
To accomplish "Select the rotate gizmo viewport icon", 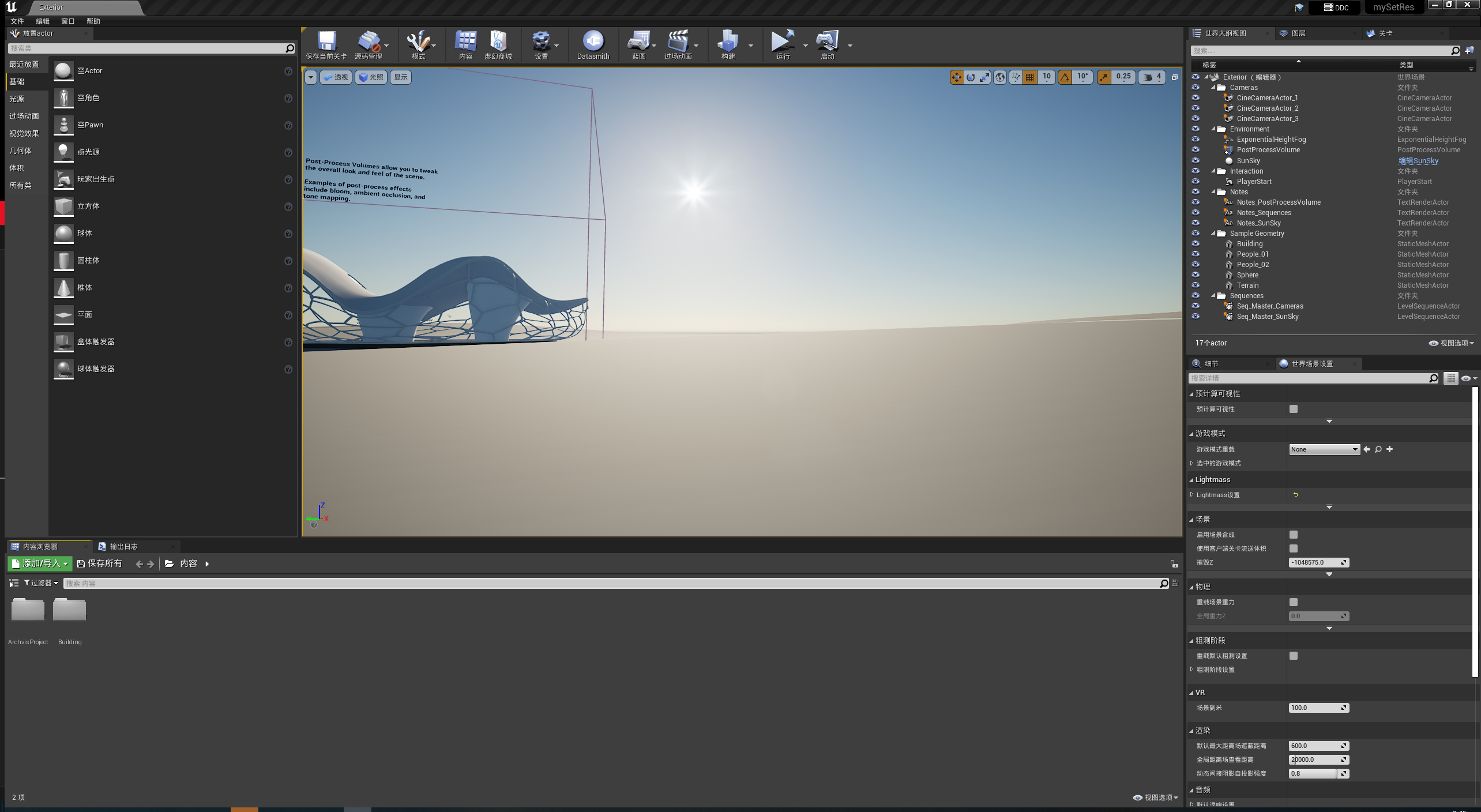I will coord(971,77).
